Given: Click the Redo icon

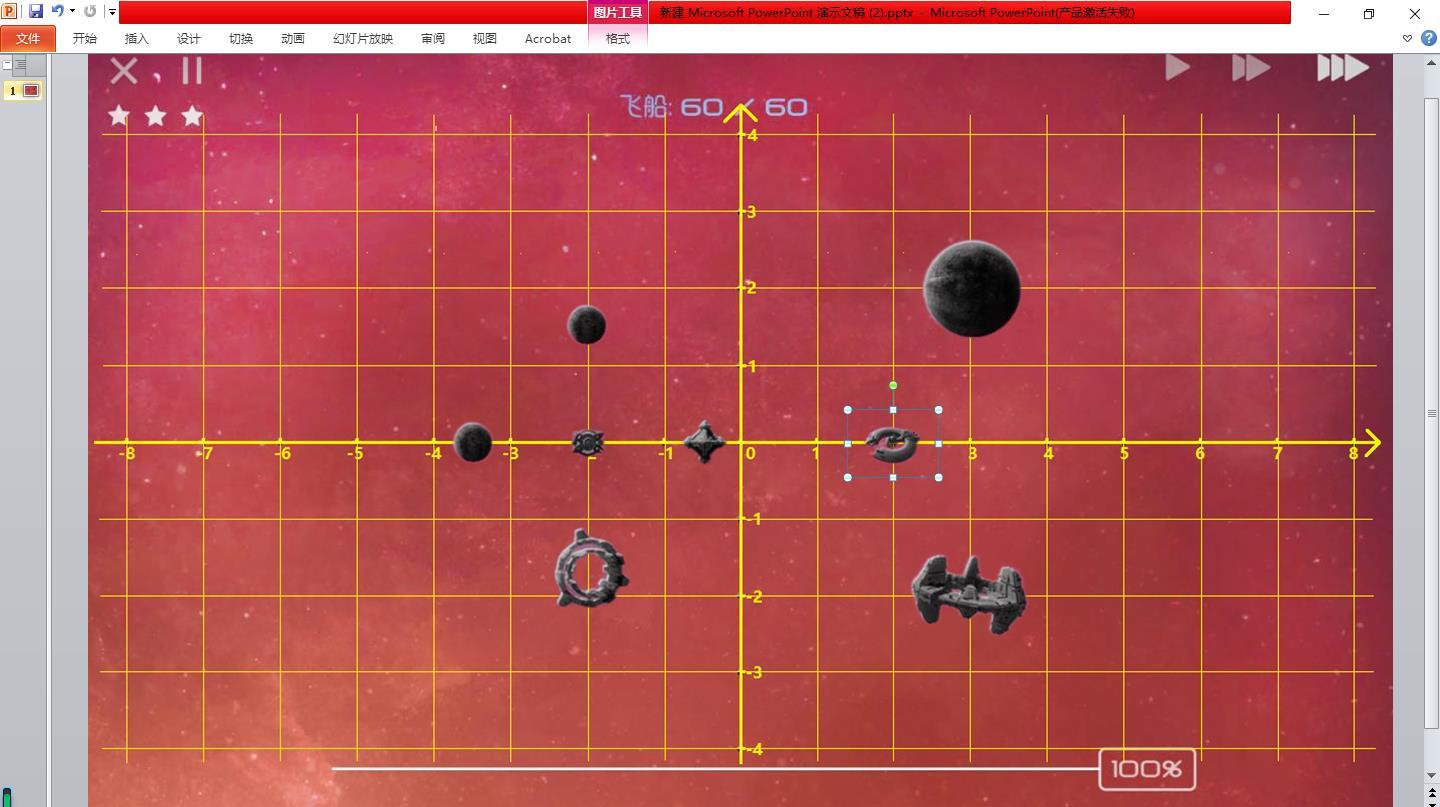Looking at the screenshot, I should pos(90,12).
